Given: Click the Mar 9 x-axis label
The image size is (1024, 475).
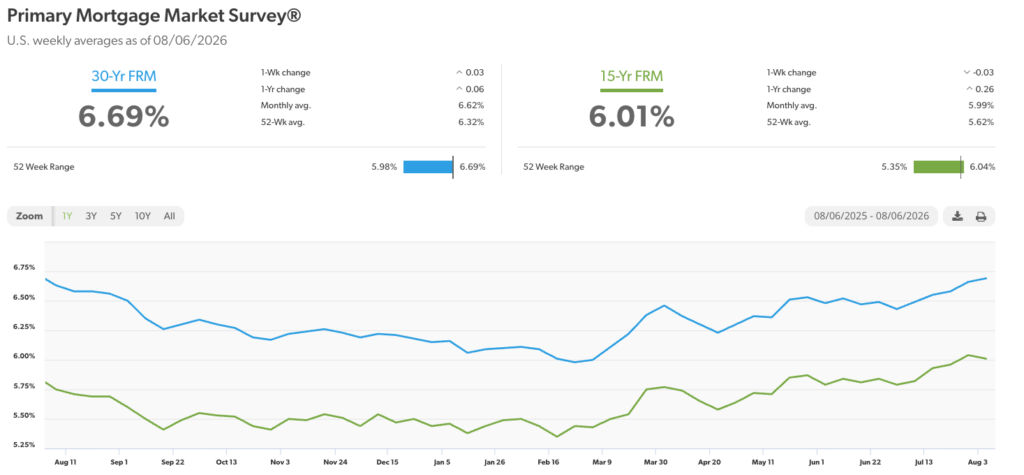Looking at the screenshot, I should pos(603,460).
